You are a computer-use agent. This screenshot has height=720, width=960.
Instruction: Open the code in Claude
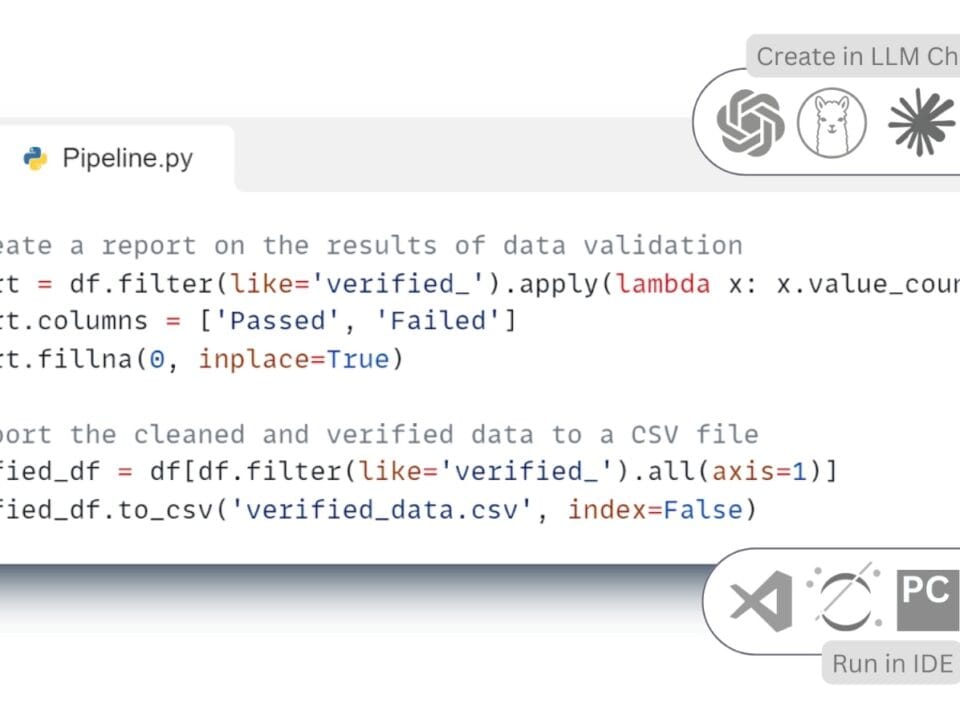click(921, 123)
